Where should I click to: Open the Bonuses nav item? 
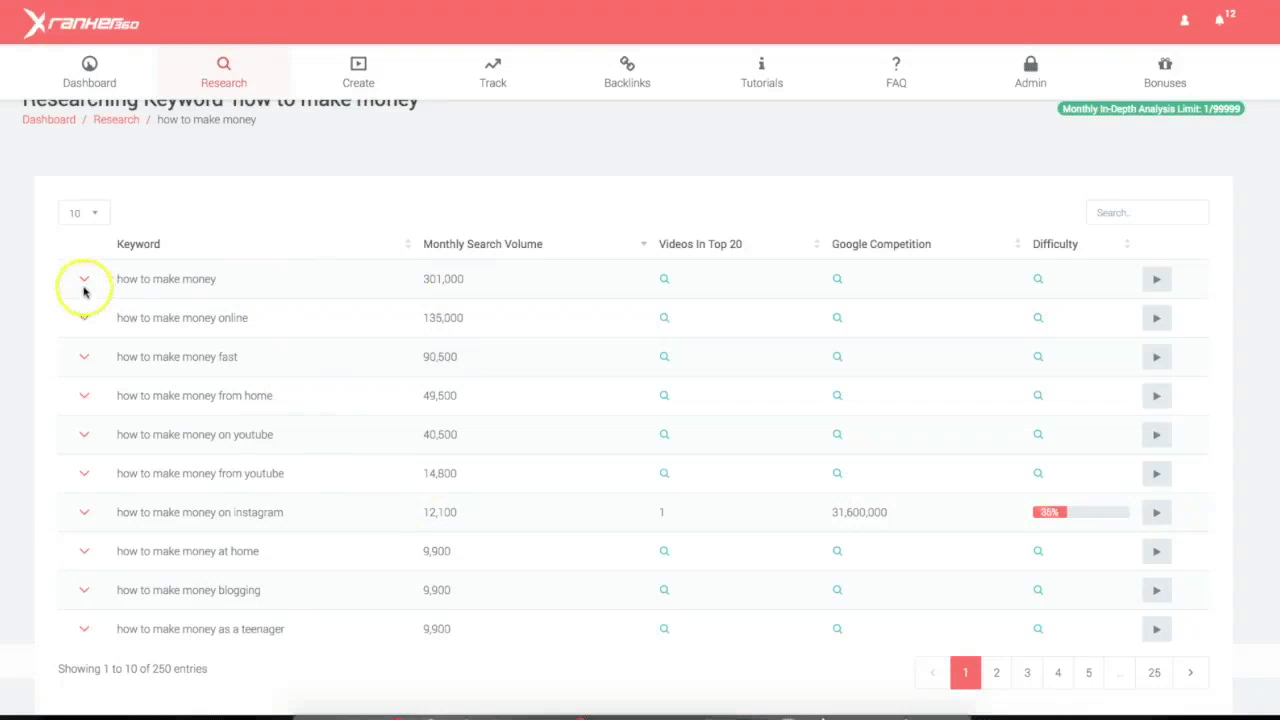click(x=1165, y=72)
